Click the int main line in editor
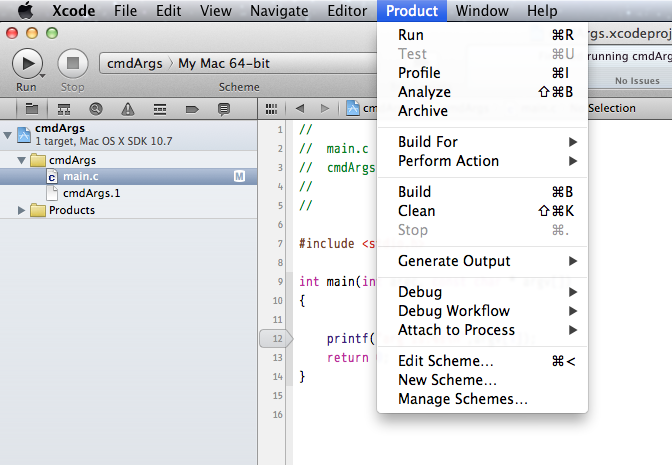The width and height of the screenshot is (672, 465). [338, 282]
